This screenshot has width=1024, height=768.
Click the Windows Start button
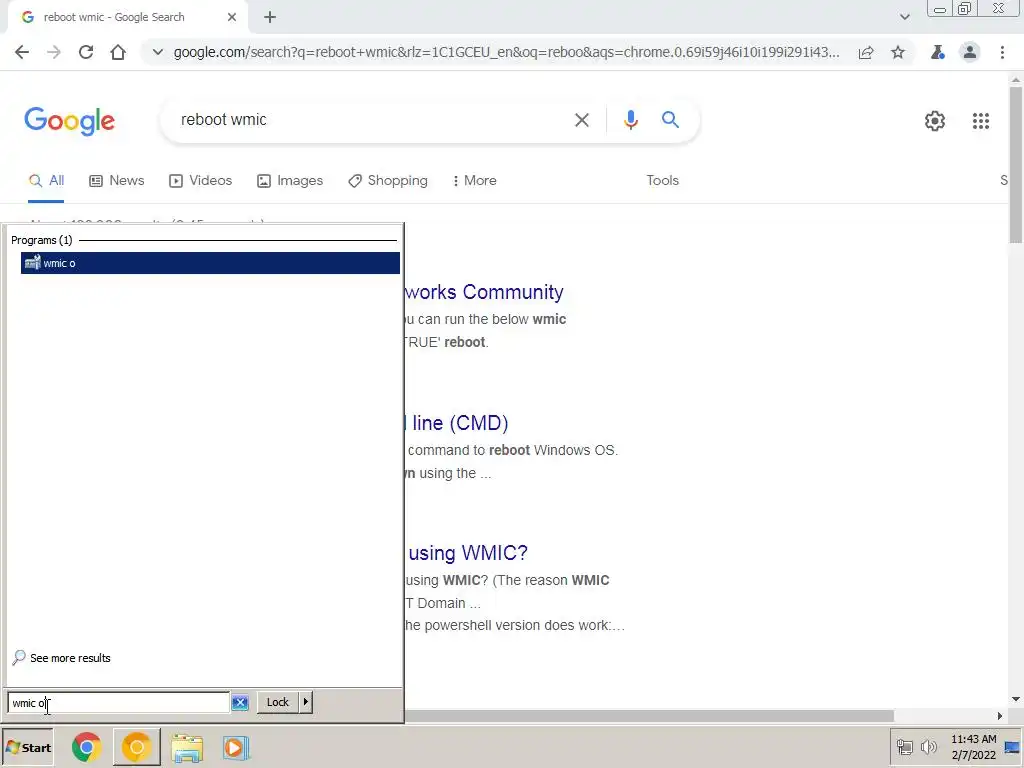27,748
